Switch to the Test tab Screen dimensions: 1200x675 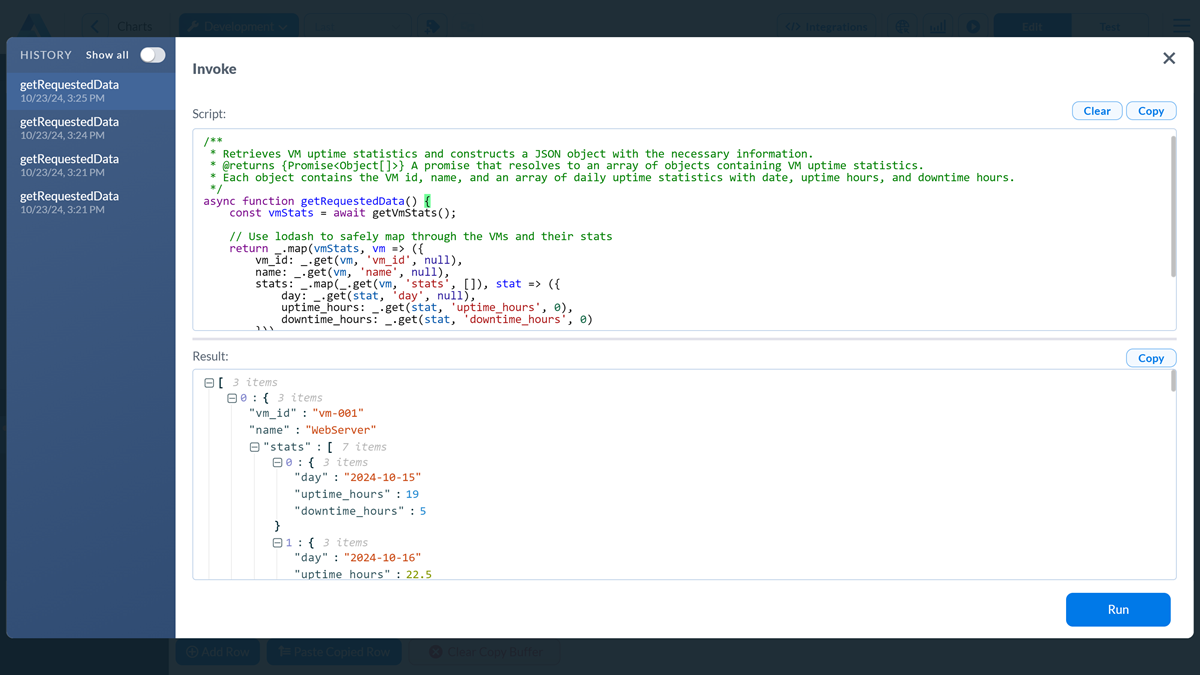[x=1110, y=26]
